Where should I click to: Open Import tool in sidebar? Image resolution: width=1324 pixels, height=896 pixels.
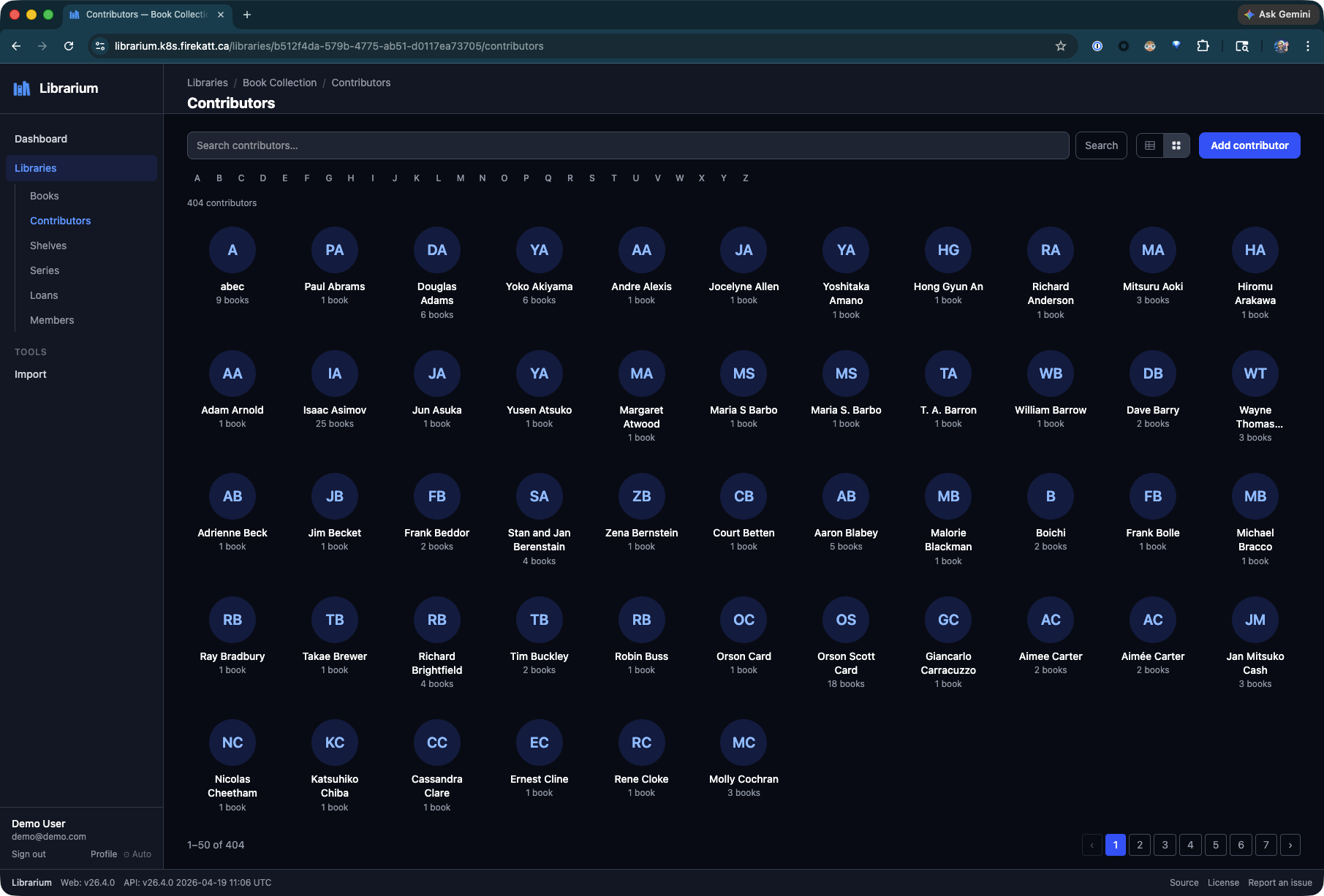[x=31, y=374]
